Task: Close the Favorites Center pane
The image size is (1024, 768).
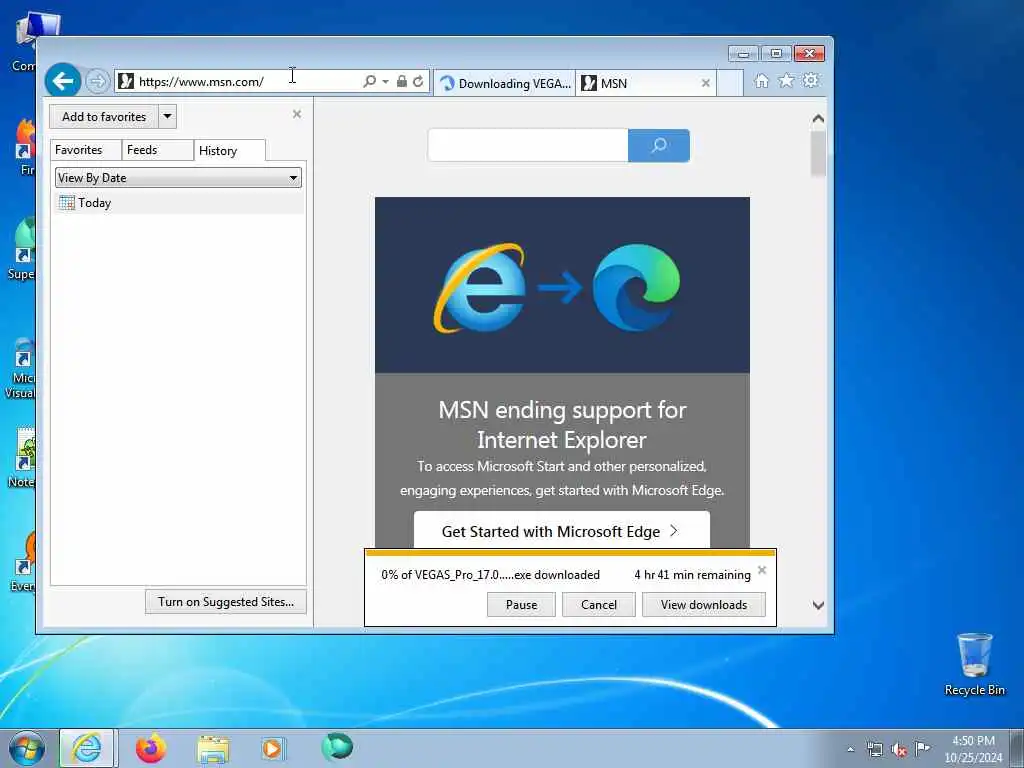Action: tap(296, 114)
